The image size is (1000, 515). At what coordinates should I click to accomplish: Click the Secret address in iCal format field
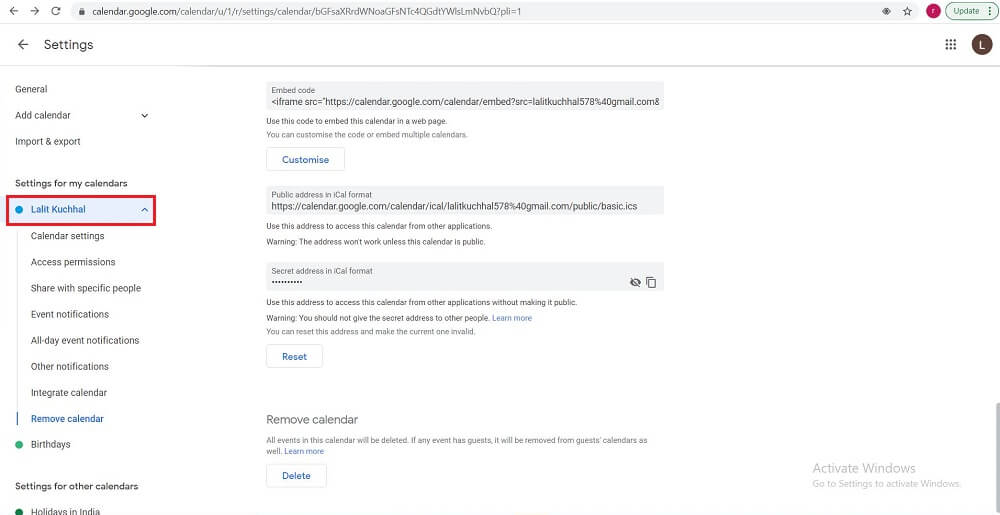point(465,277)
